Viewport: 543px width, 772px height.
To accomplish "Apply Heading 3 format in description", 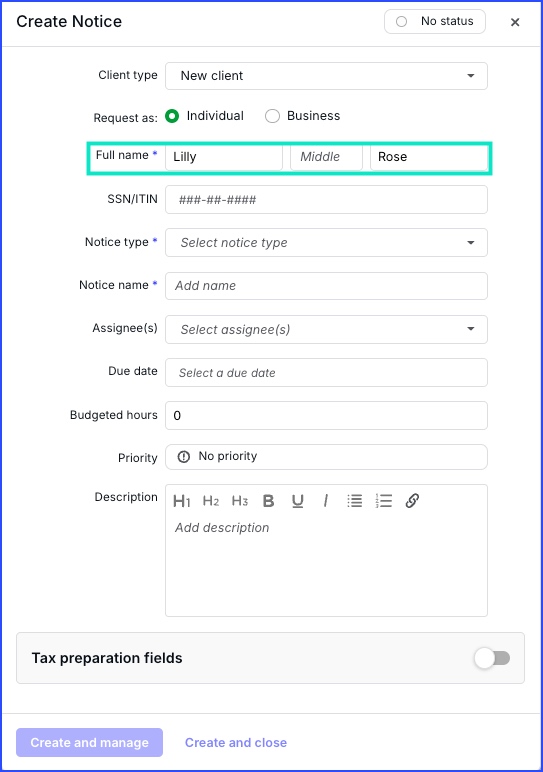I will click(x=240, y=501).
